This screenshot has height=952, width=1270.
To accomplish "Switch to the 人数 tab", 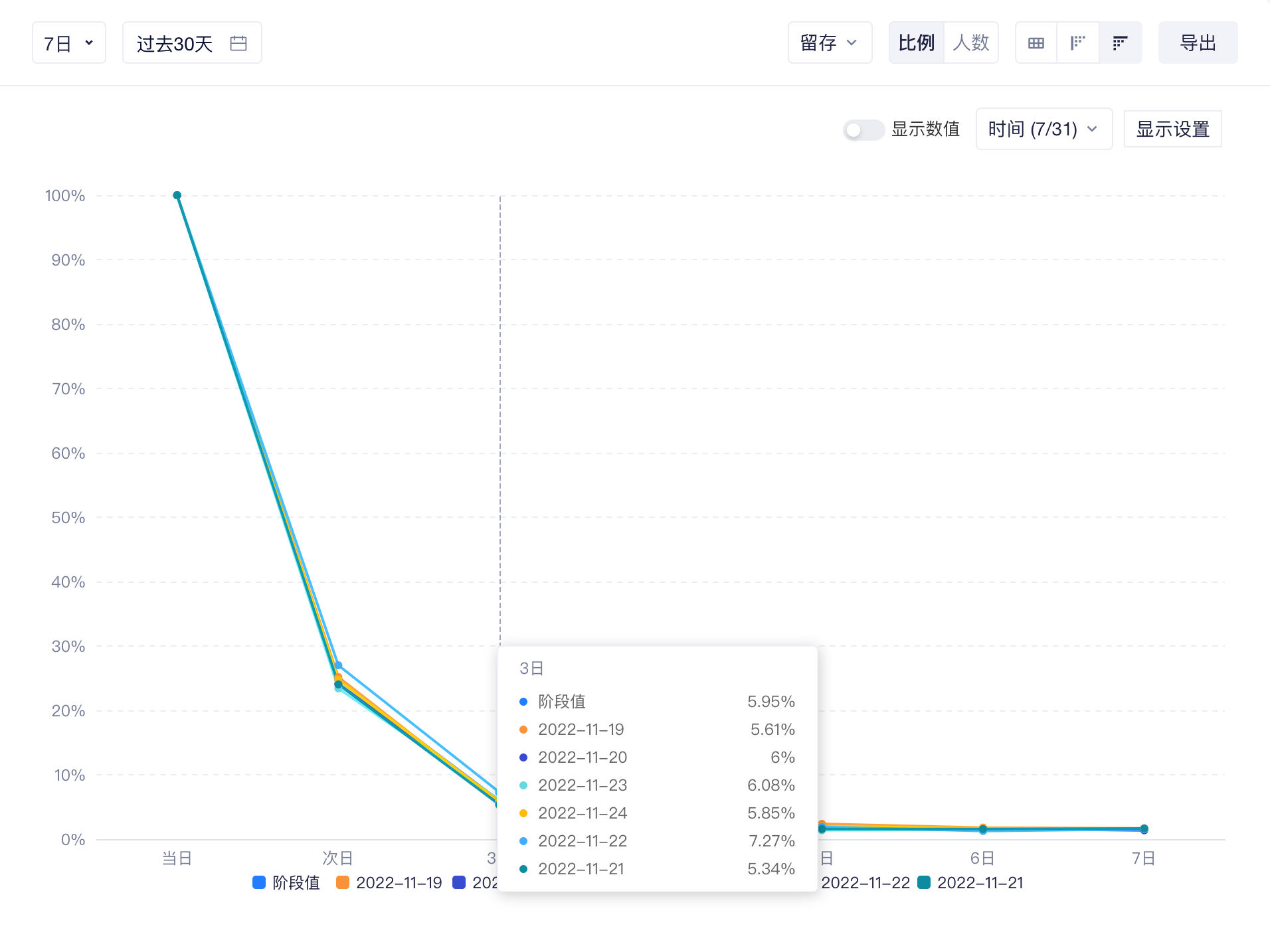I will 971,43.
